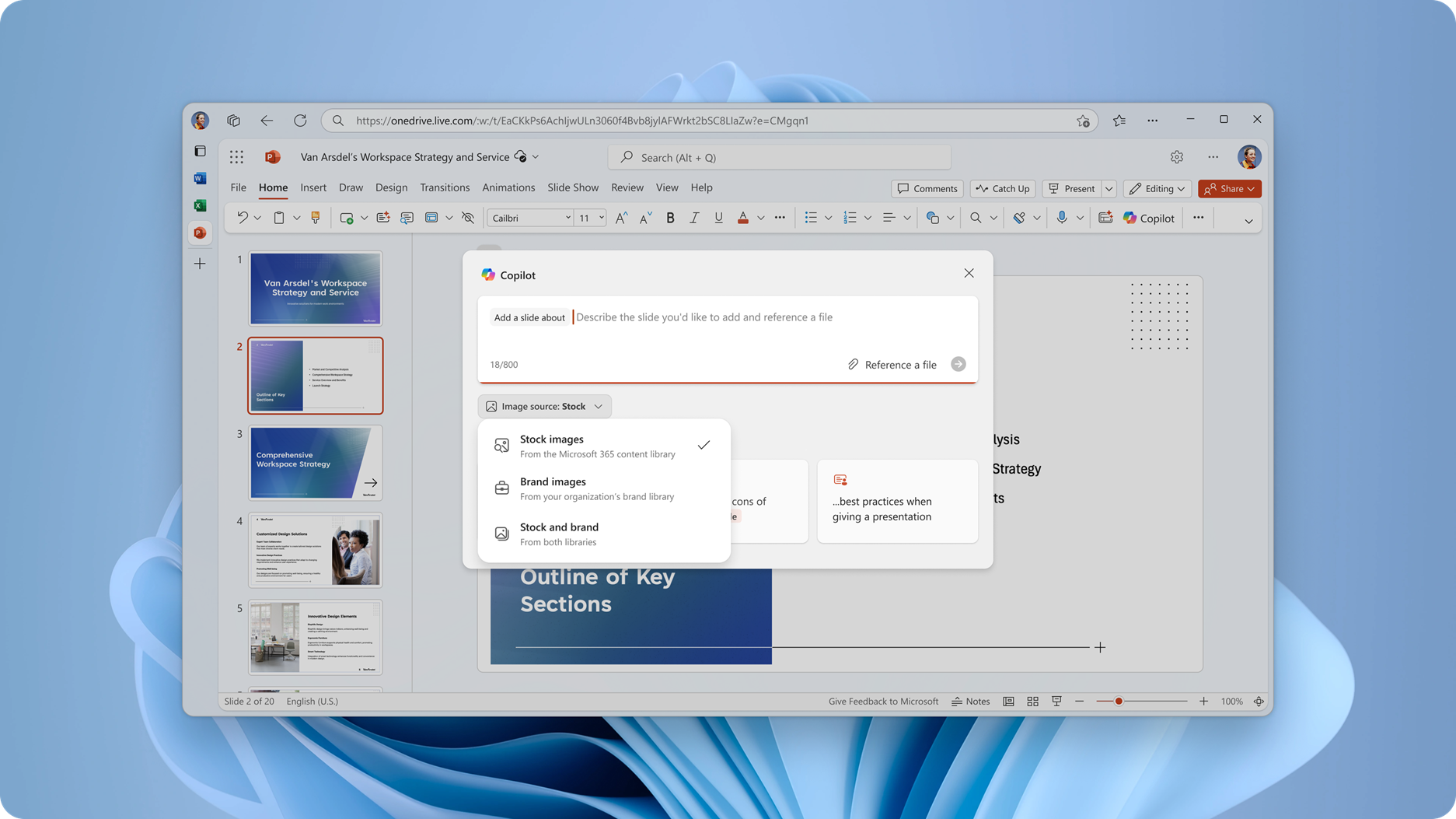Viewport: 1456px width, 819px height.
Task: Select the Format Painter icon
Action: (x=316, y=219)
